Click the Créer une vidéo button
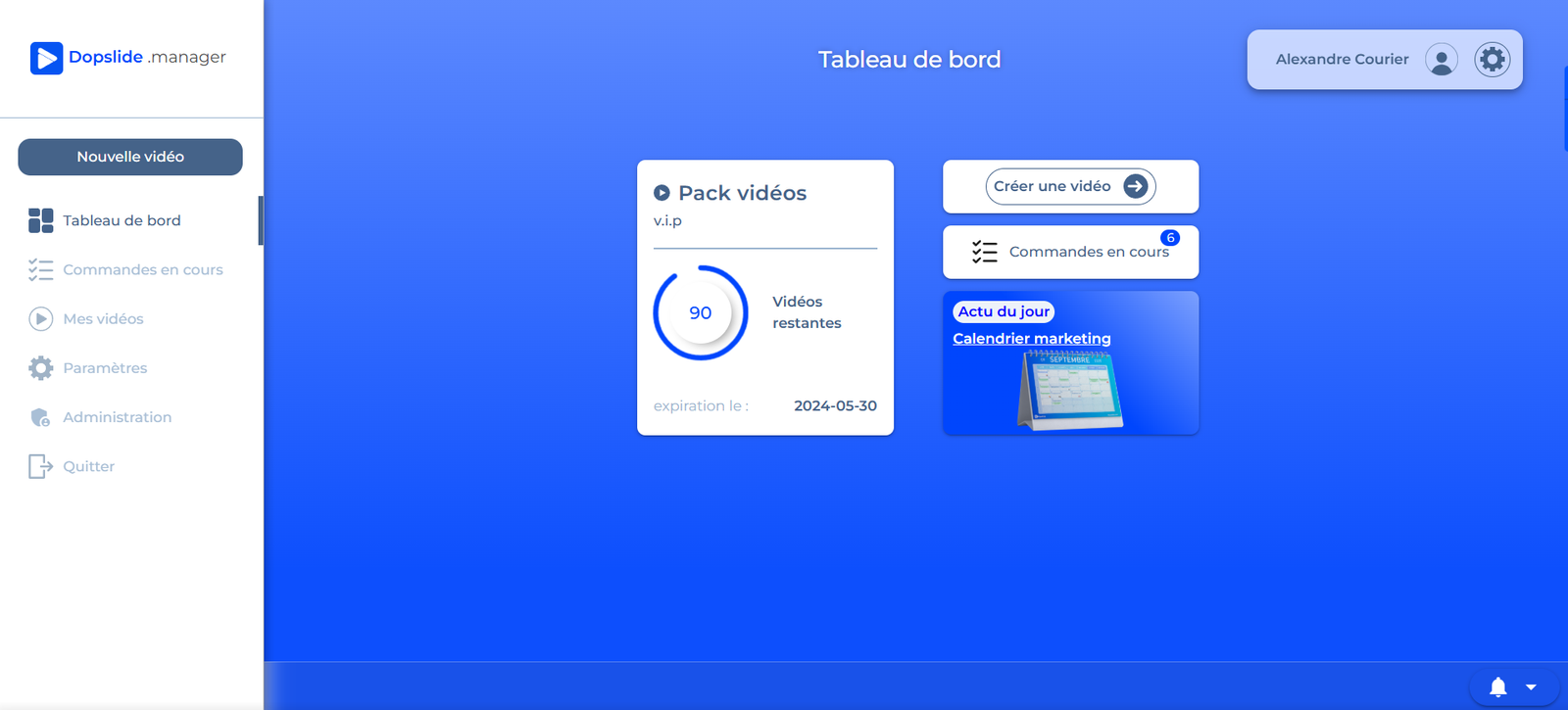The height and width of the screenshot is (710, 1568). pos(1070,186)
